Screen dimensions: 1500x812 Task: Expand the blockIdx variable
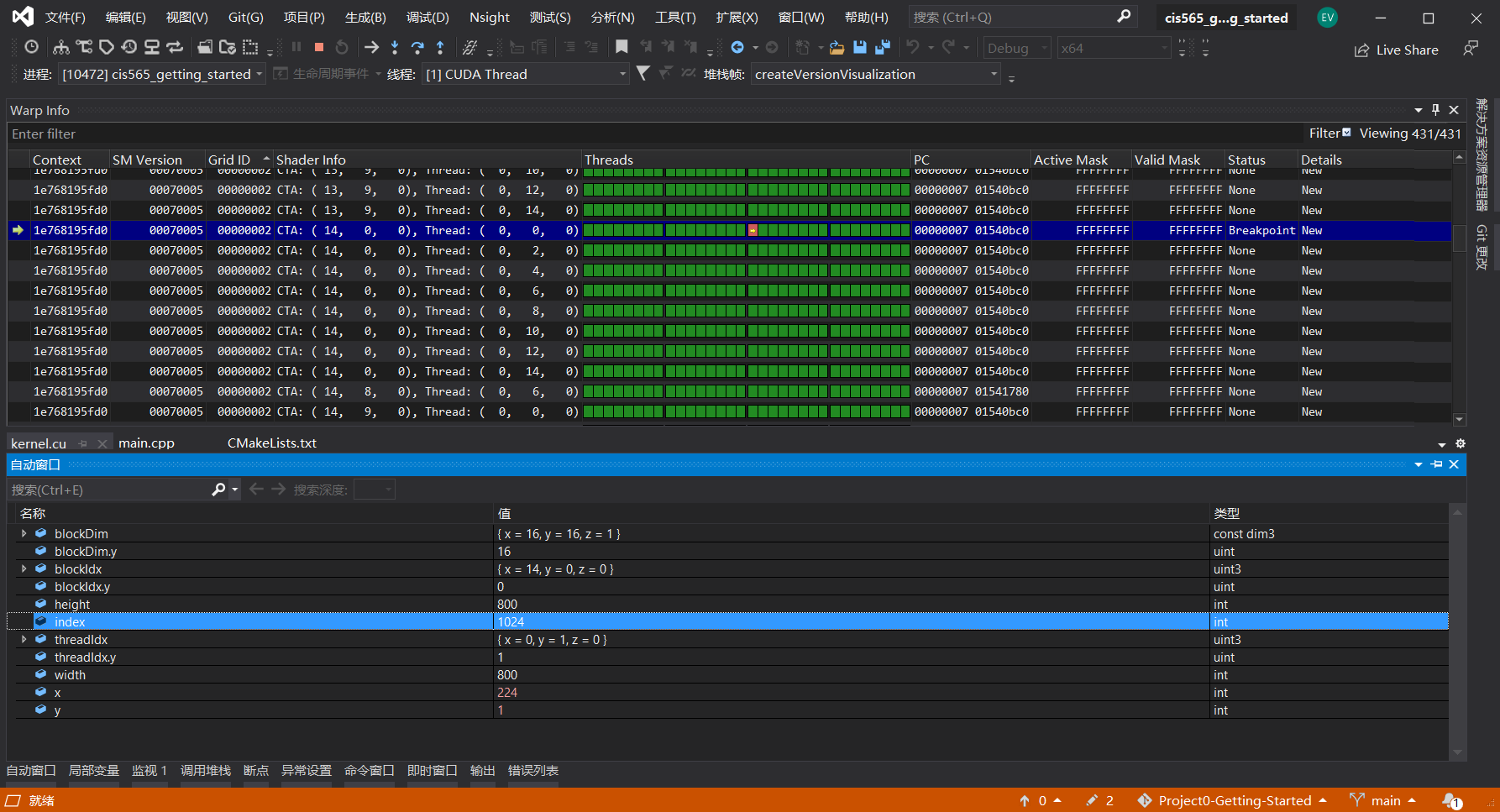pyautogui.click(x=24, y=569)
